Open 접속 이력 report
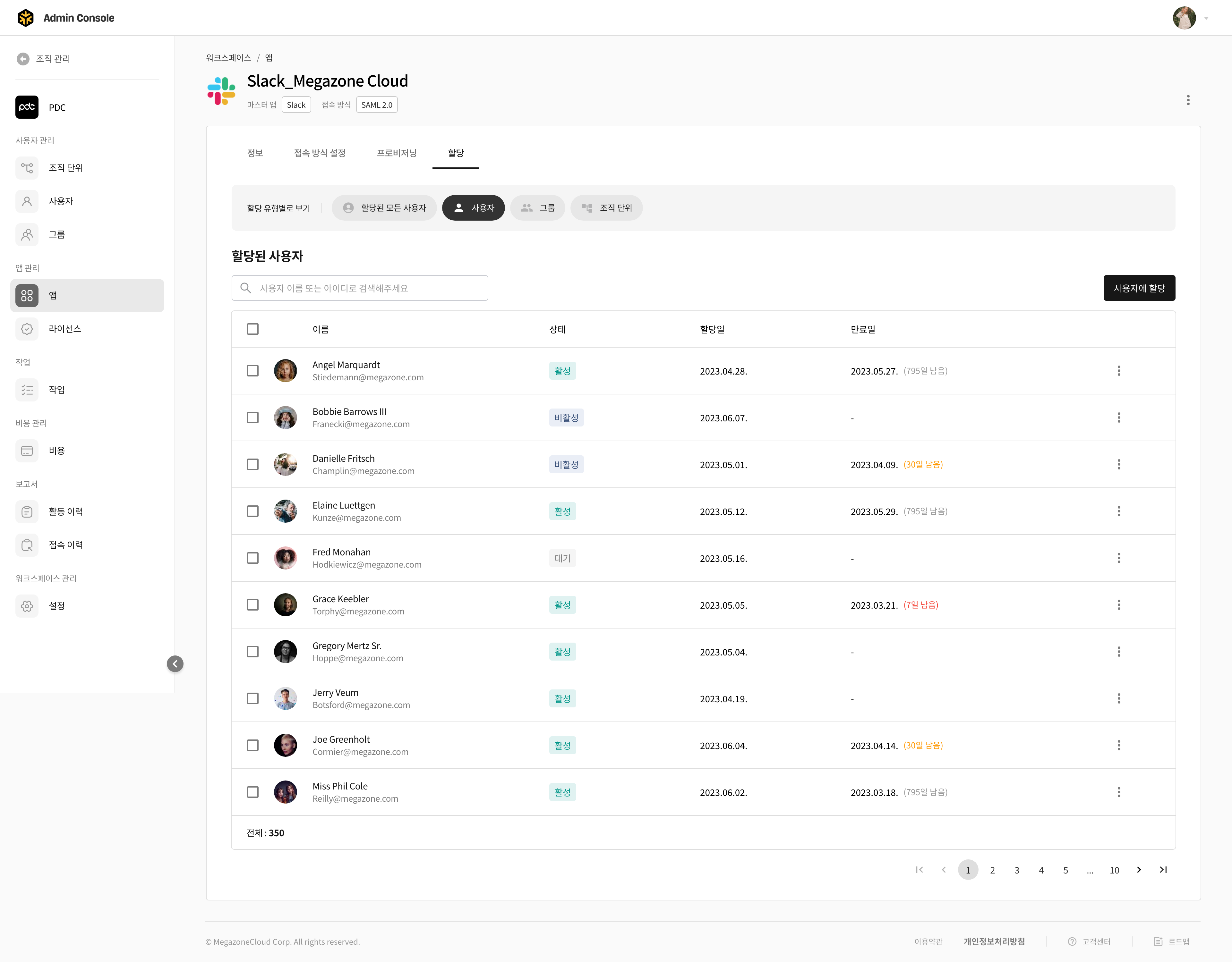This screenshot has width=1232, height=962. (87, 545)
